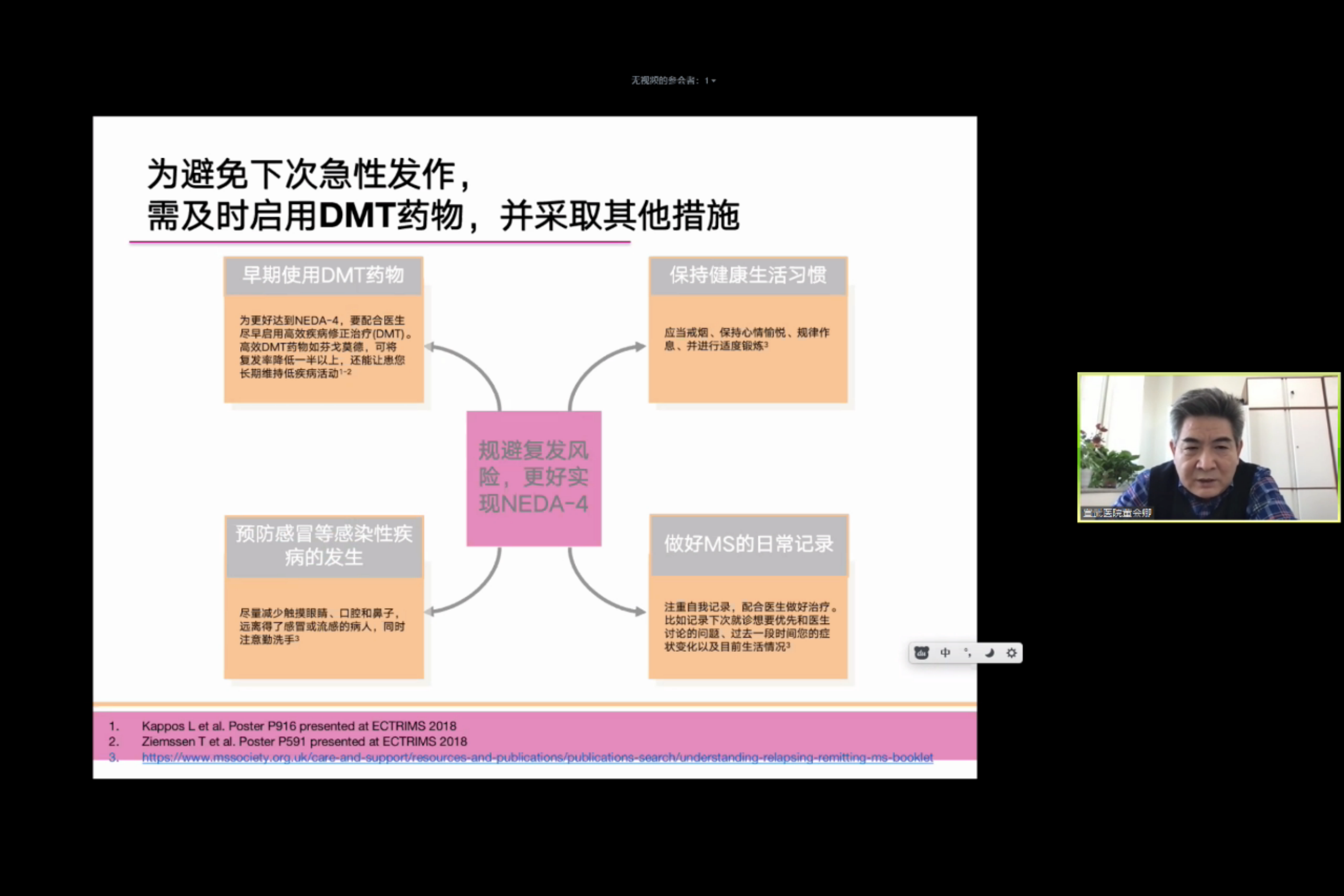Screen dimensions: 1344x896
Task: Toggle the 中 Chinese input mode icon
Action: pos(945,652)
